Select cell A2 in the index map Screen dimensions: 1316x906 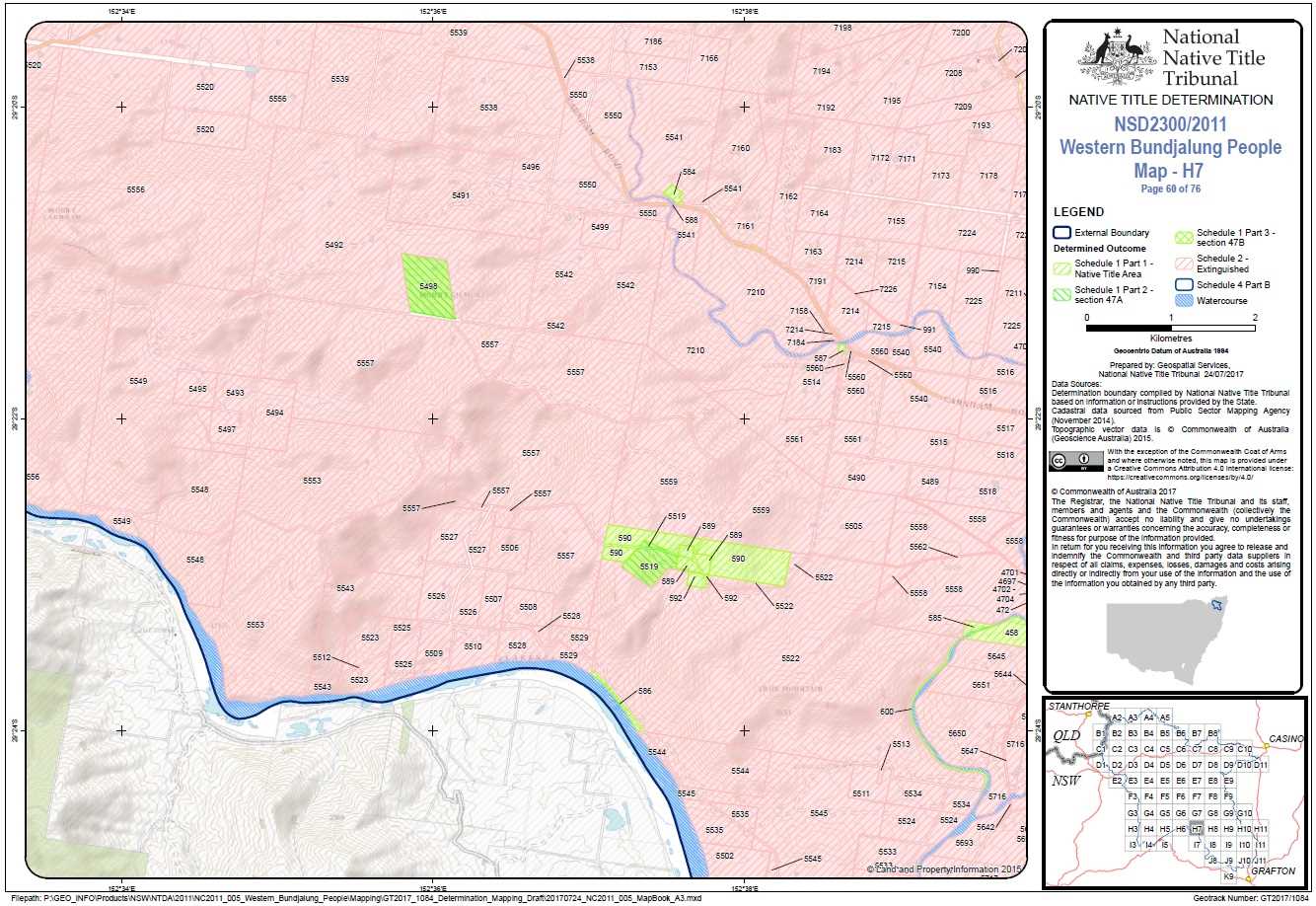1117,718
